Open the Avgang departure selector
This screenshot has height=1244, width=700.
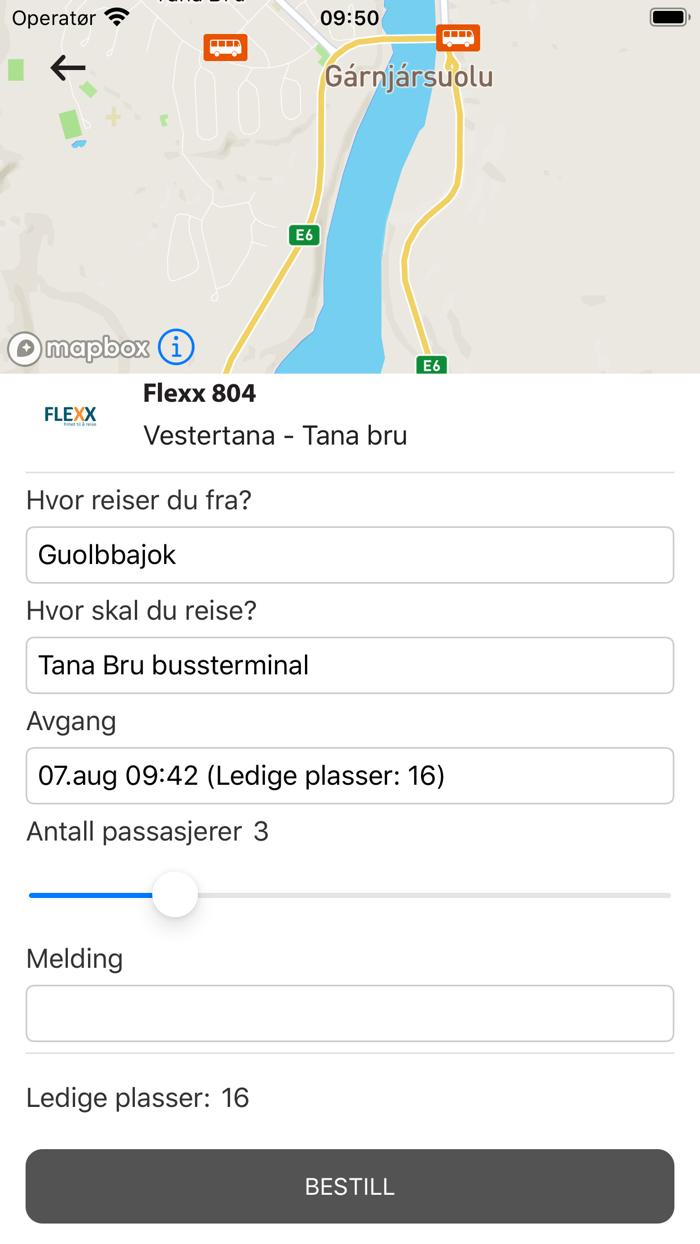coord(349,776)
